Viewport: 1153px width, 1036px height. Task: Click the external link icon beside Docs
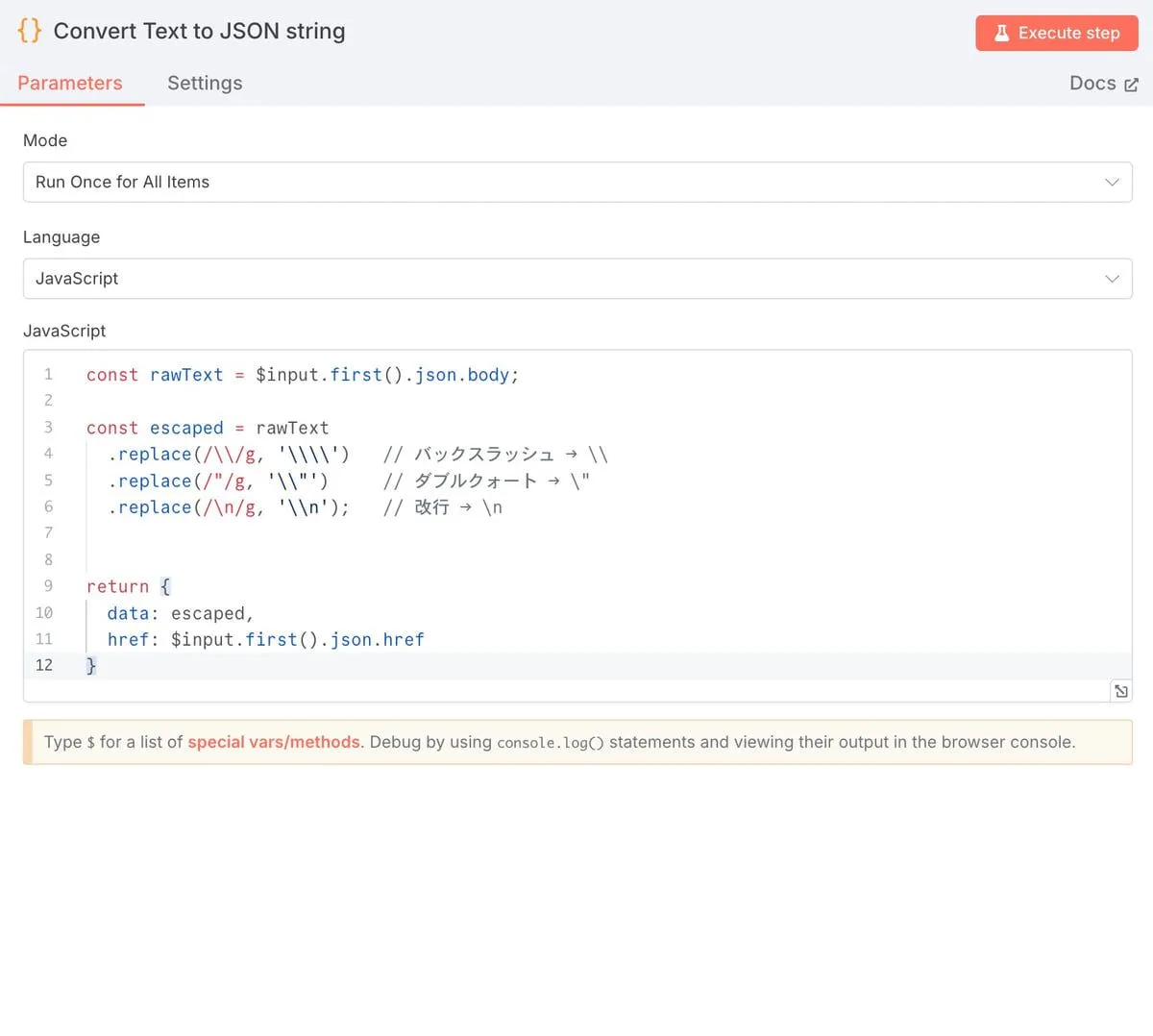[1131, 85]
